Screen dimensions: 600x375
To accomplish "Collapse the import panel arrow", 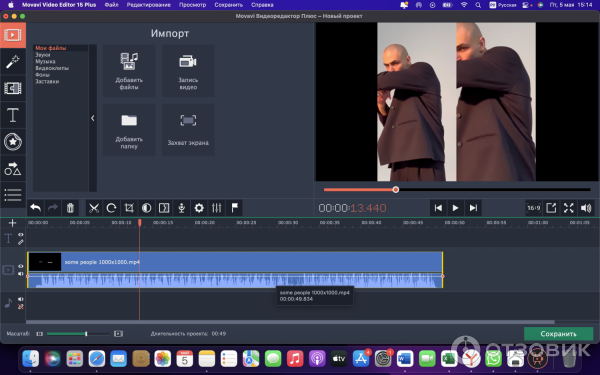I will pyautogui.click(x=93, y=118).
